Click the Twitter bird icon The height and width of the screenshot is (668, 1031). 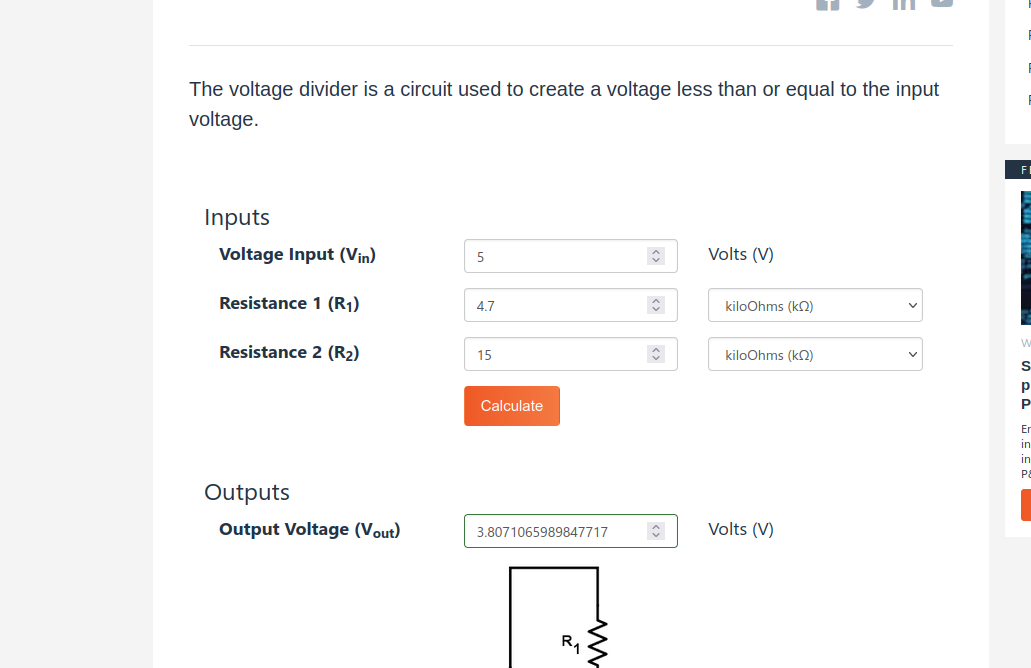[x=866, y=4]
